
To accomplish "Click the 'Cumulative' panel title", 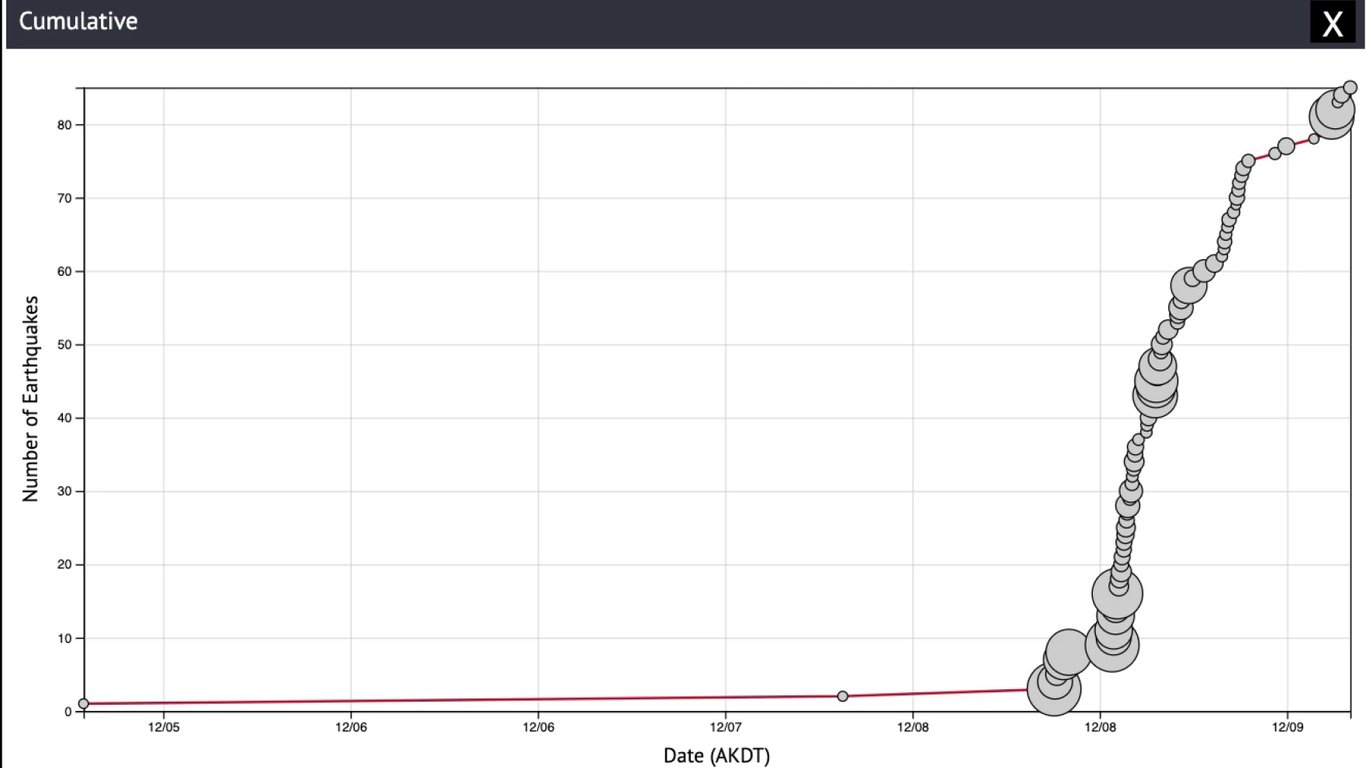I will coord(78,21).
